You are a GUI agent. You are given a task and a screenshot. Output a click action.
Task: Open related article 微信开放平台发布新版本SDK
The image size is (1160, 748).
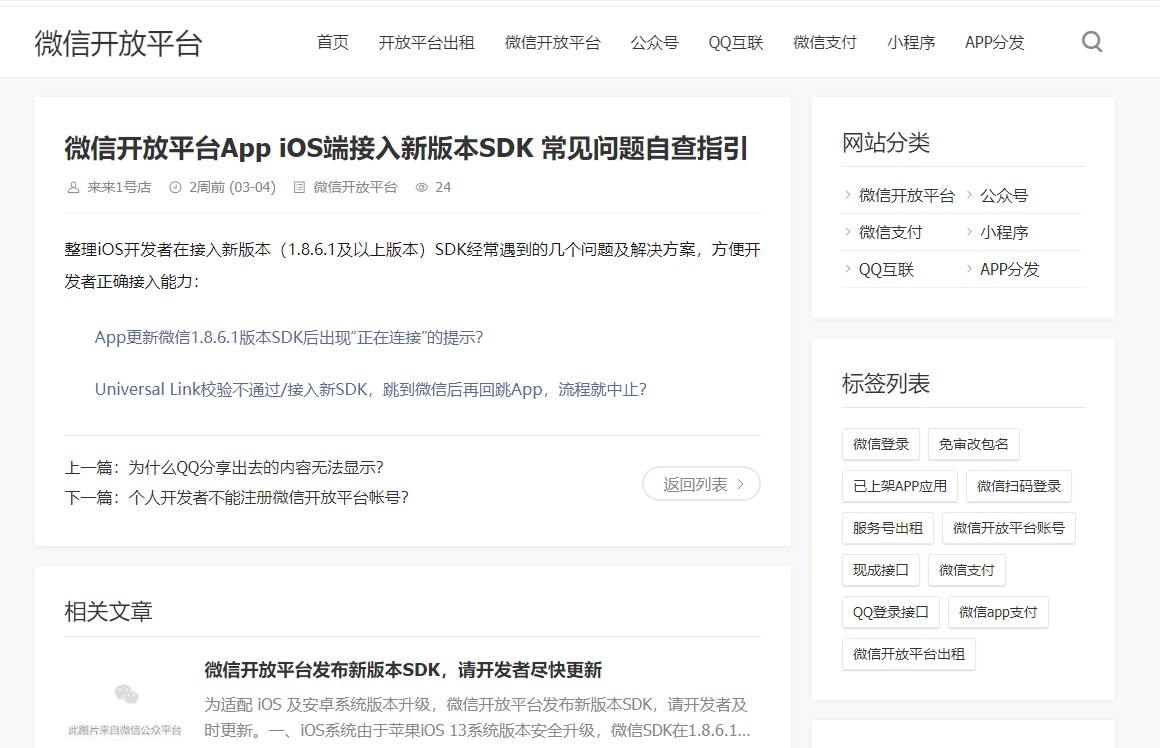click(x=403, y=670)
